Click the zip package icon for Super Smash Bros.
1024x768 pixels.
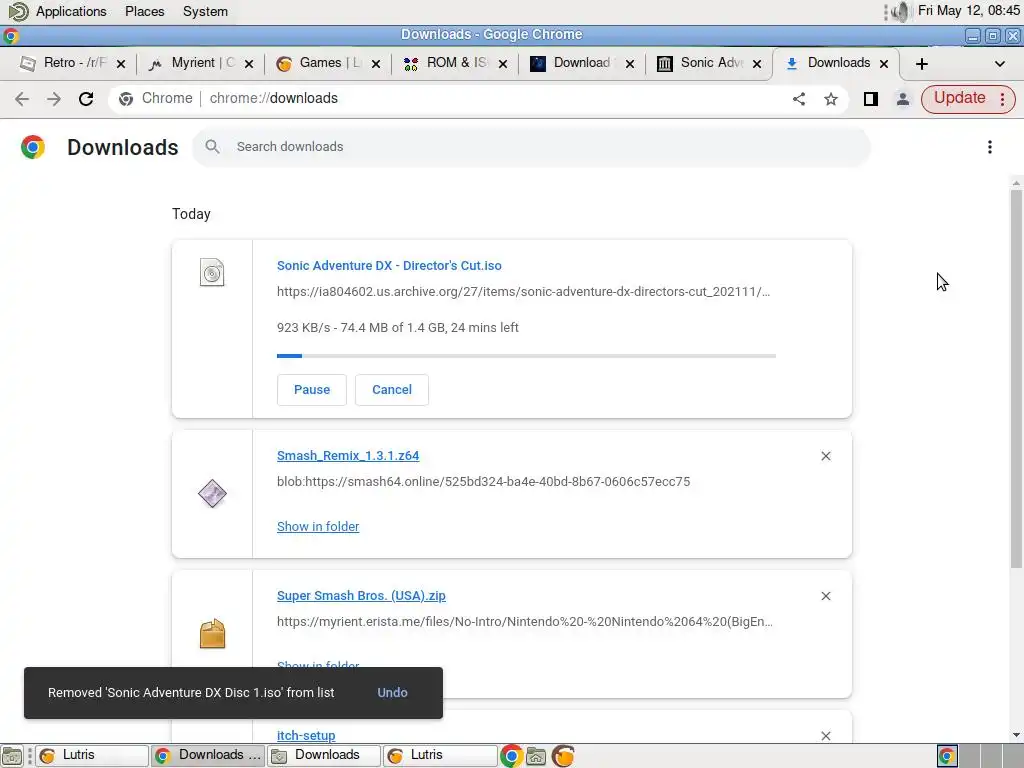pyautogui.click(x=212, y=634)
